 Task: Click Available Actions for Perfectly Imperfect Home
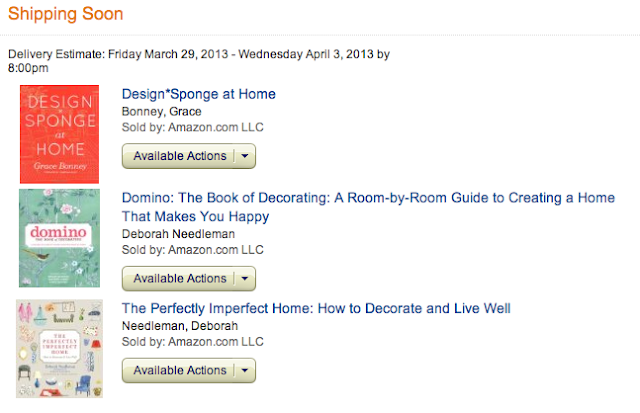point(179,370)
